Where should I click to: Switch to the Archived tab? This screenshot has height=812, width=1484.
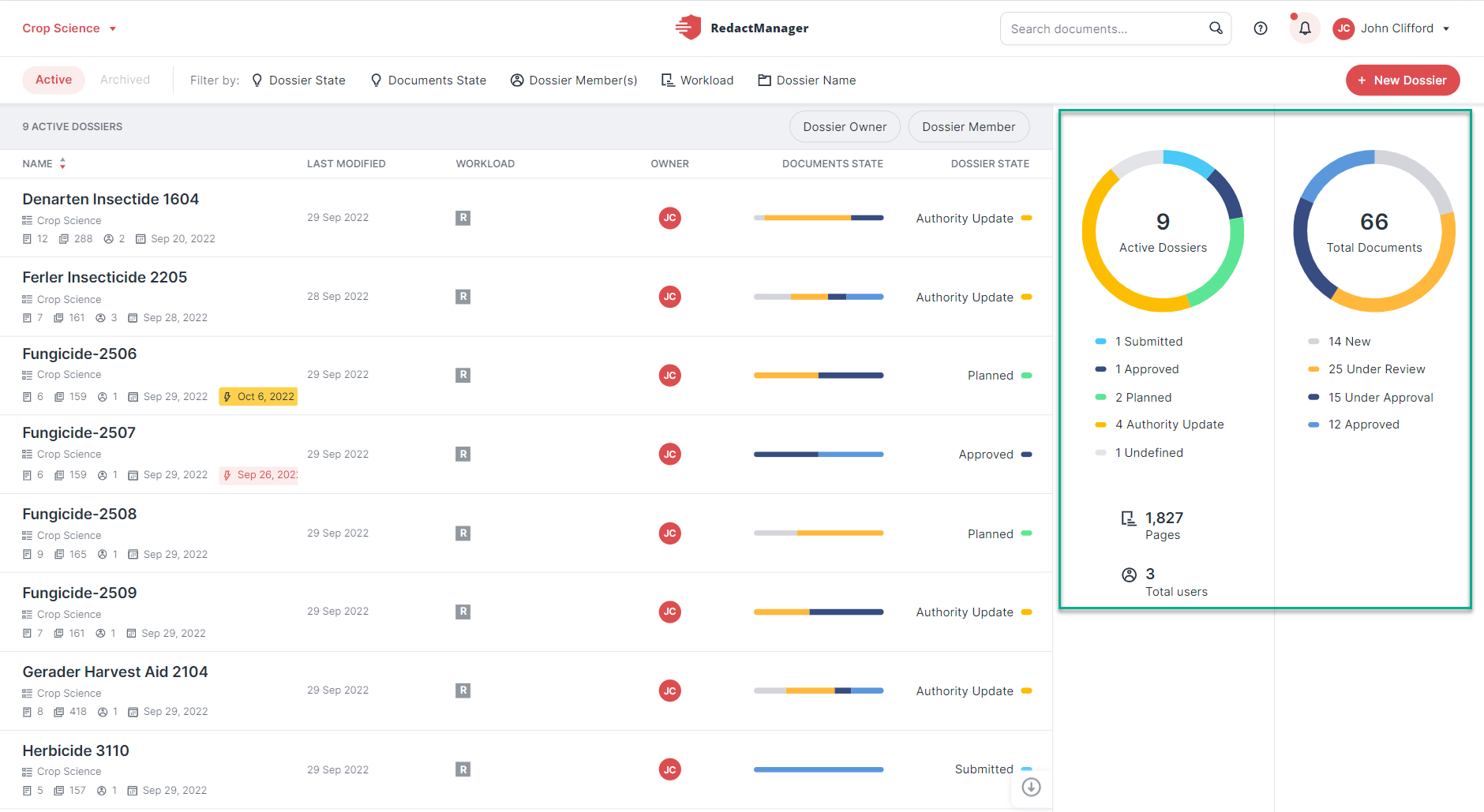[125, 80]
